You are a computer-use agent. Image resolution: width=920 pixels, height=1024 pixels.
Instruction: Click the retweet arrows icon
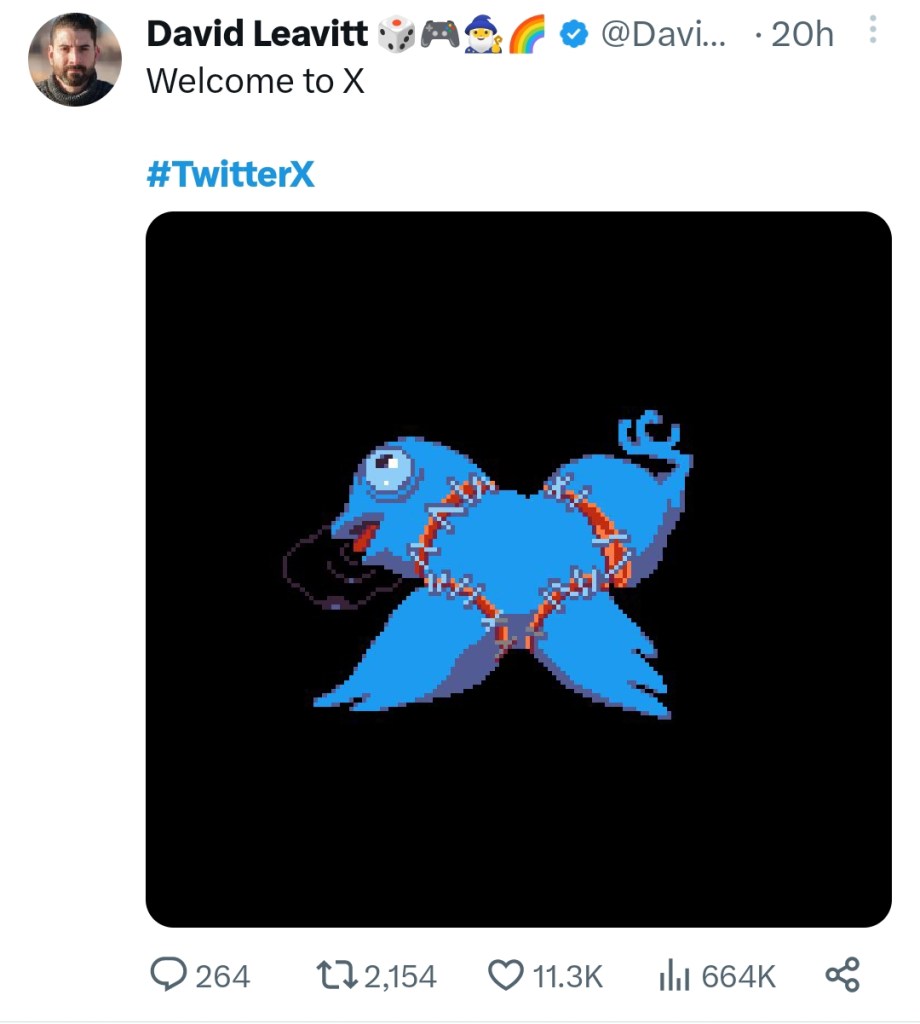pyautogui.click(x=334, y=974)
